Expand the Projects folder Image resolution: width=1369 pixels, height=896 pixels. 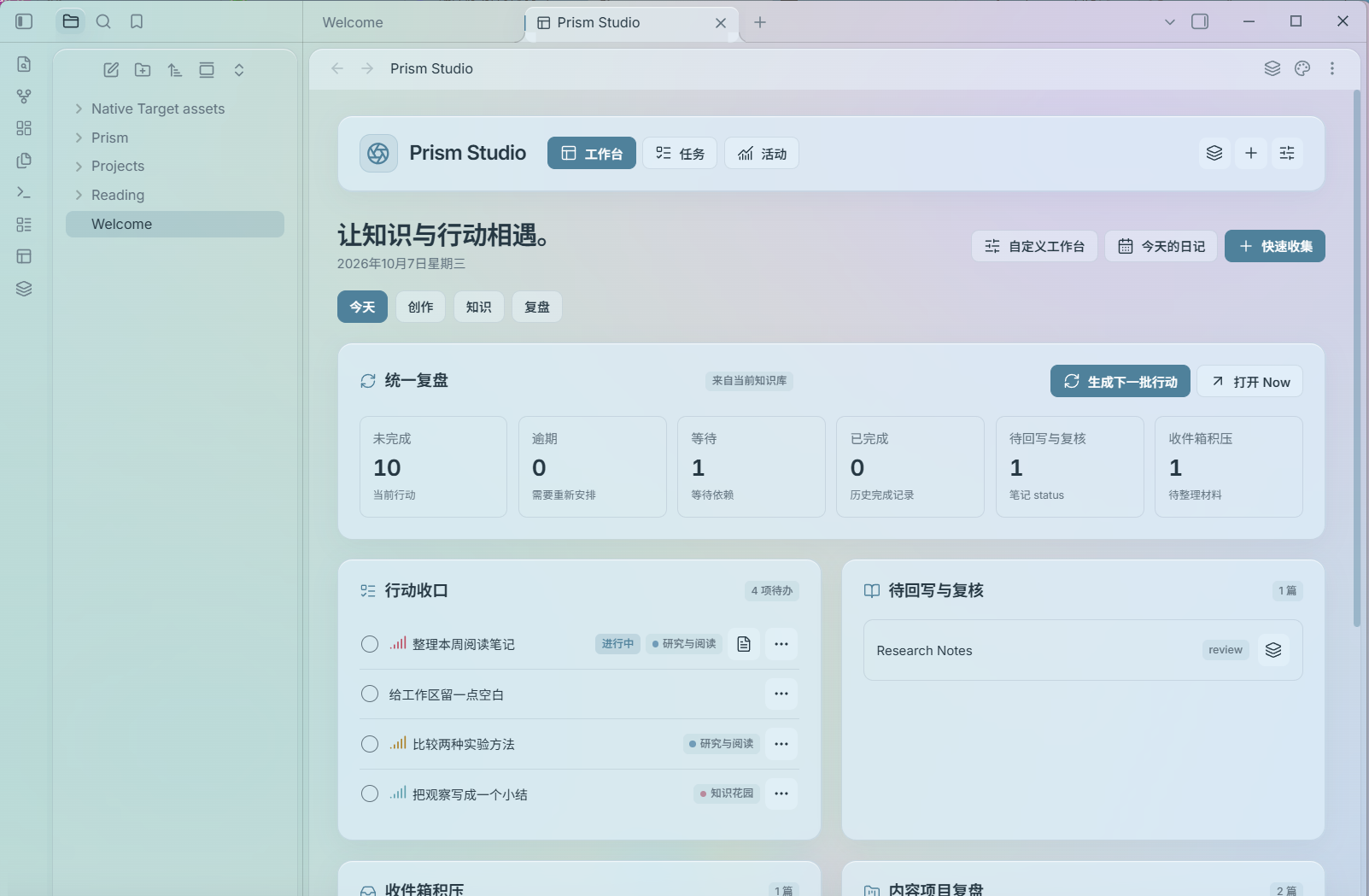(x=79, y=166)
